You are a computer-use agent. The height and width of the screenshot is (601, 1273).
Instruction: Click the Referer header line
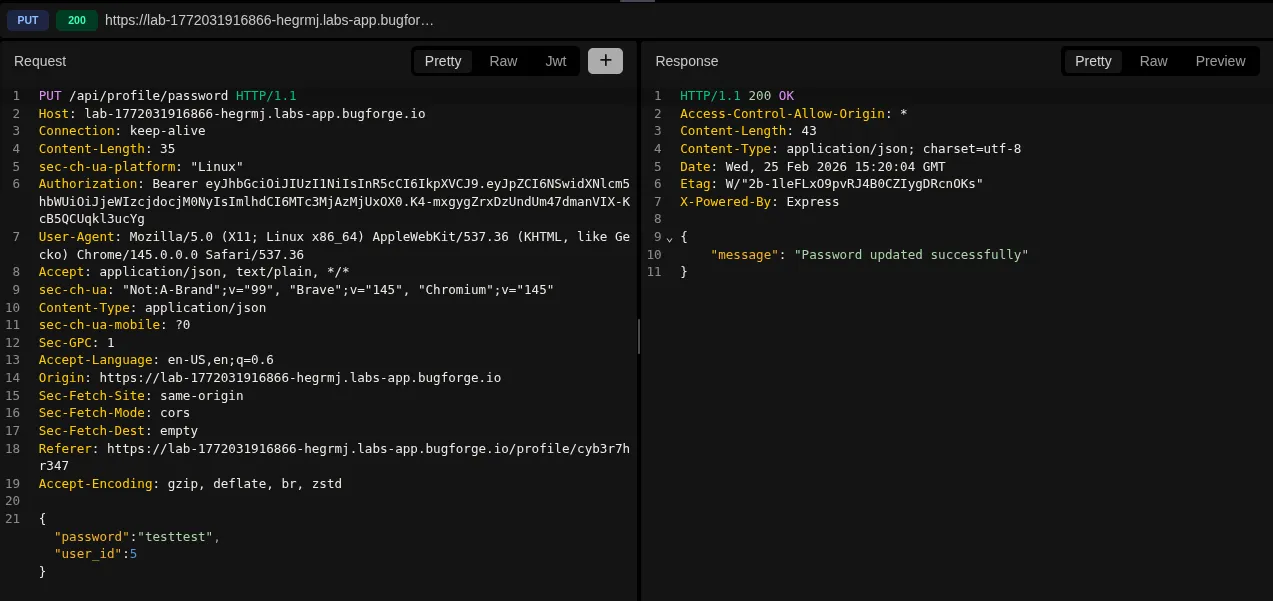335,457
